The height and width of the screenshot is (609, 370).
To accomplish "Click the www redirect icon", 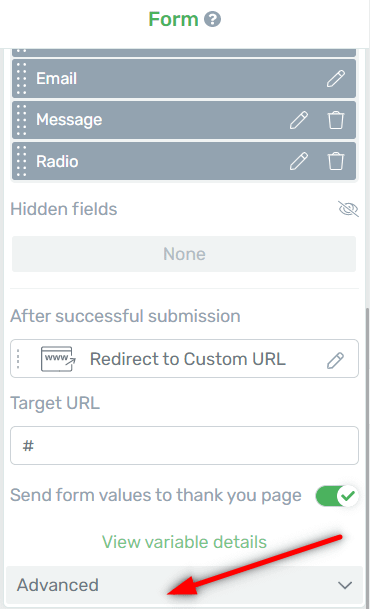I will 58,359.
